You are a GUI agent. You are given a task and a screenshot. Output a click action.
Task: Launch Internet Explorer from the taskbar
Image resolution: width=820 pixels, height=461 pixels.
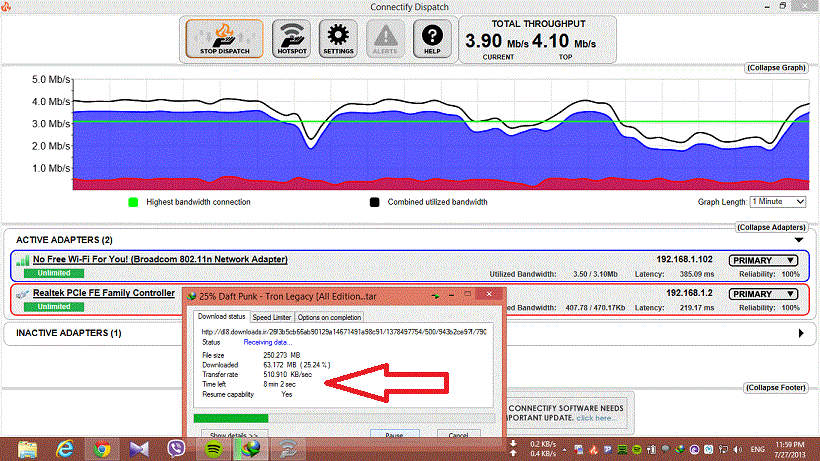point(65,450)
